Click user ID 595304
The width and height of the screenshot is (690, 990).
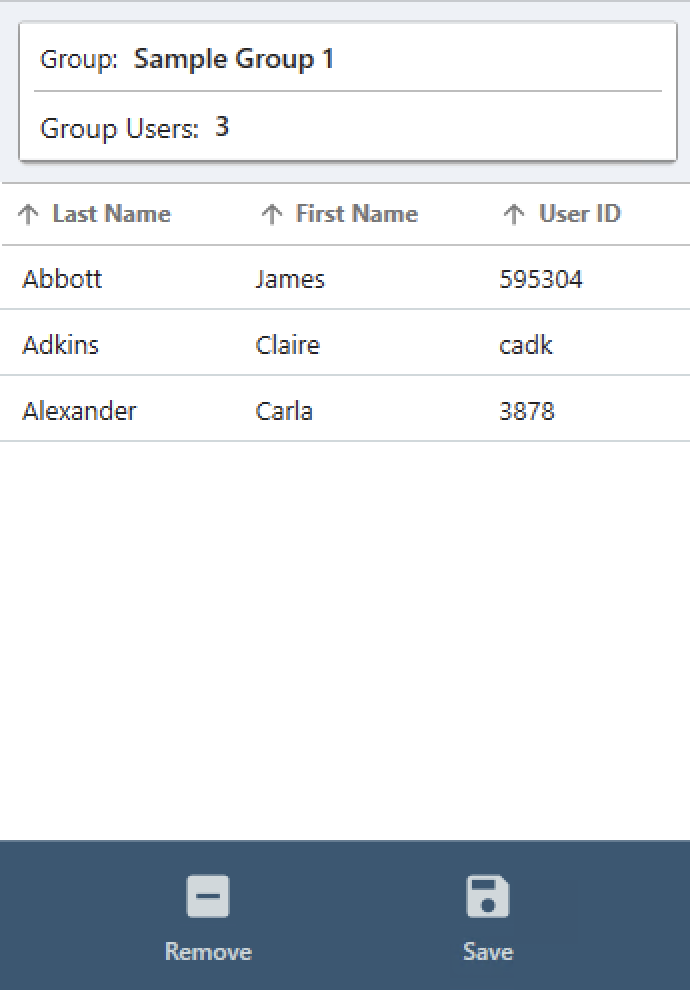541,279
